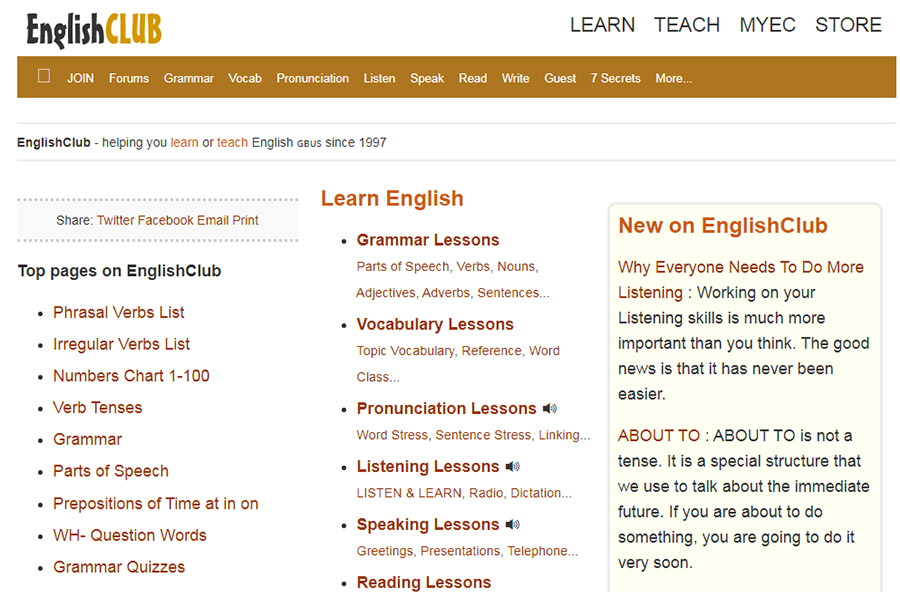Click the speaker icon beside Listening Lessons
Viewport: 900px width, 592px height.
[511, 466]
